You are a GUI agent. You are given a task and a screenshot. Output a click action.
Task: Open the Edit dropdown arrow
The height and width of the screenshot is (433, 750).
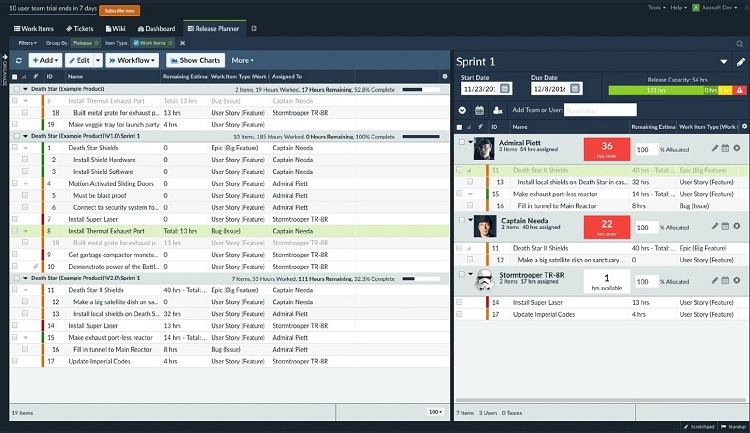click(98, 61)
